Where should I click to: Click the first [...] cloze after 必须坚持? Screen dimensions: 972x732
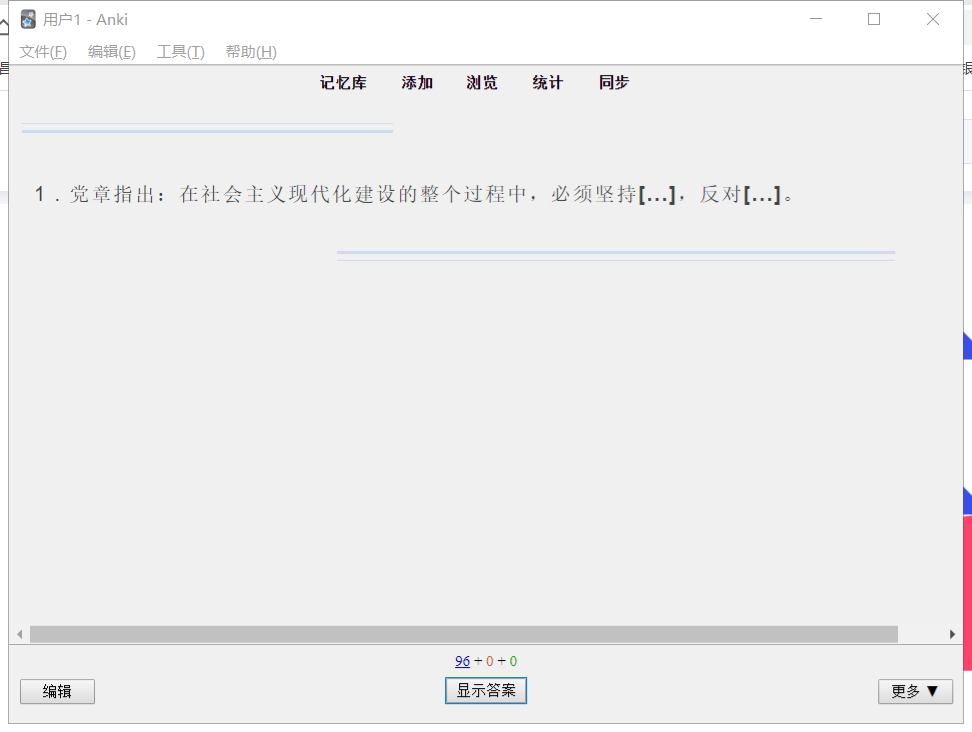point(657,195)
